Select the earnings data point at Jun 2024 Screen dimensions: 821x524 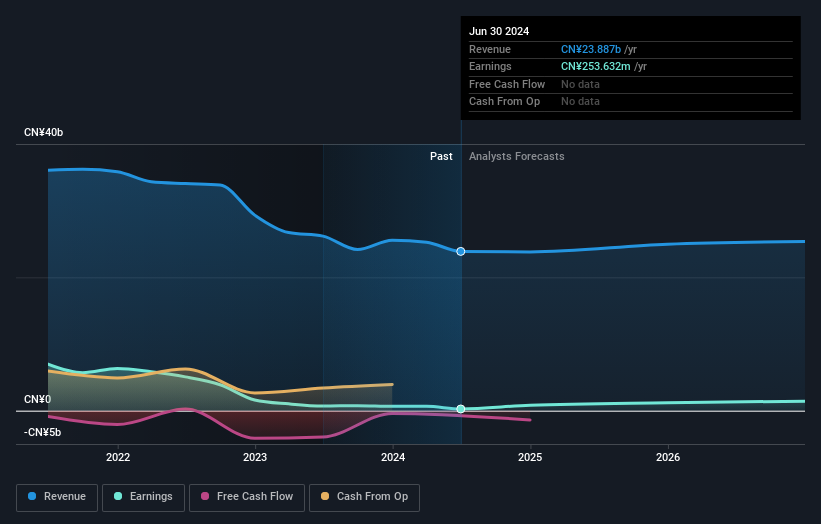(461, 409)
